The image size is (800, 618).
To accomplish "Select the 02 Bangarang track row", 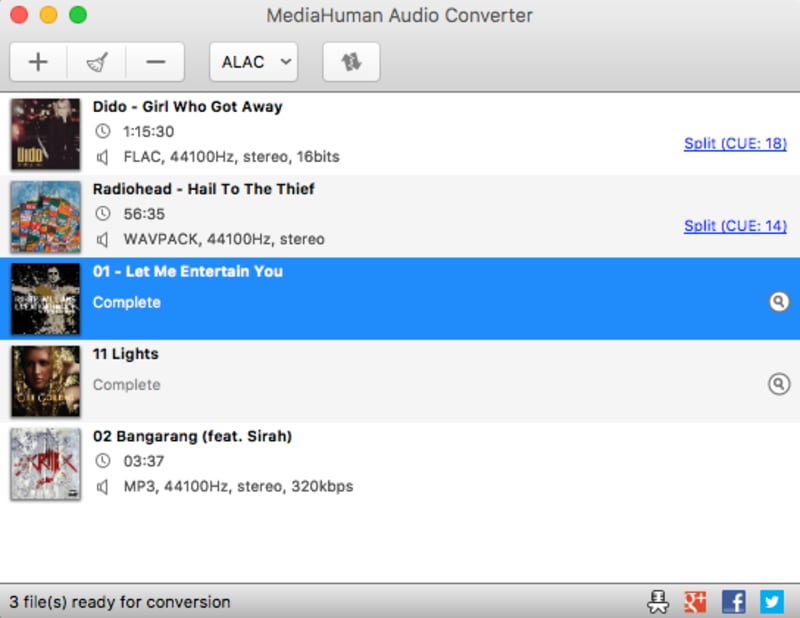I will (400, 463).
